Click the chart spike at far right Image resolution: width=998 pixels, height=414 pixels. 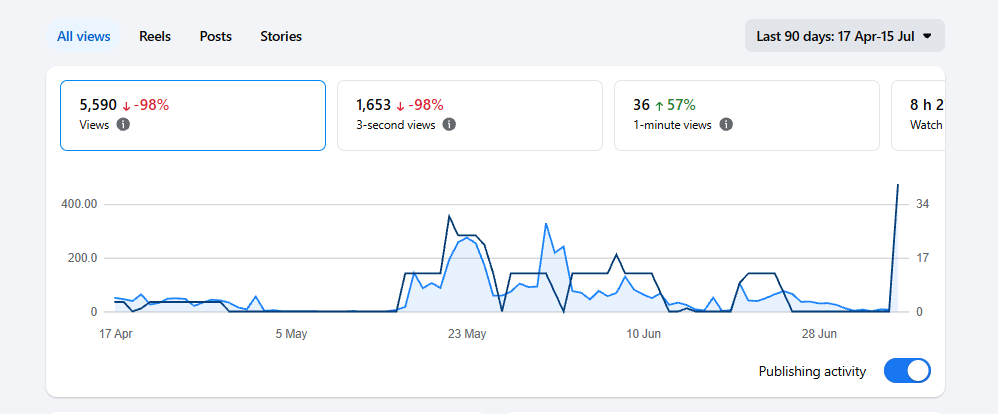897,185
